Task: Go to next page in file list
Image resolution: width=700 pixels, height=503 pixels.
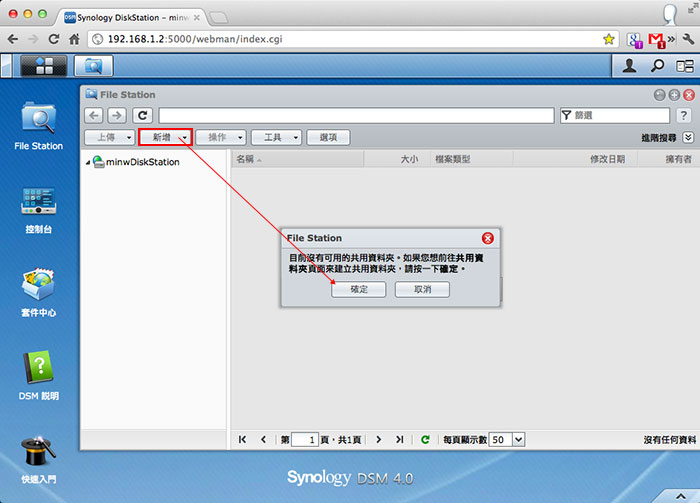Action: tap(379, 440)
